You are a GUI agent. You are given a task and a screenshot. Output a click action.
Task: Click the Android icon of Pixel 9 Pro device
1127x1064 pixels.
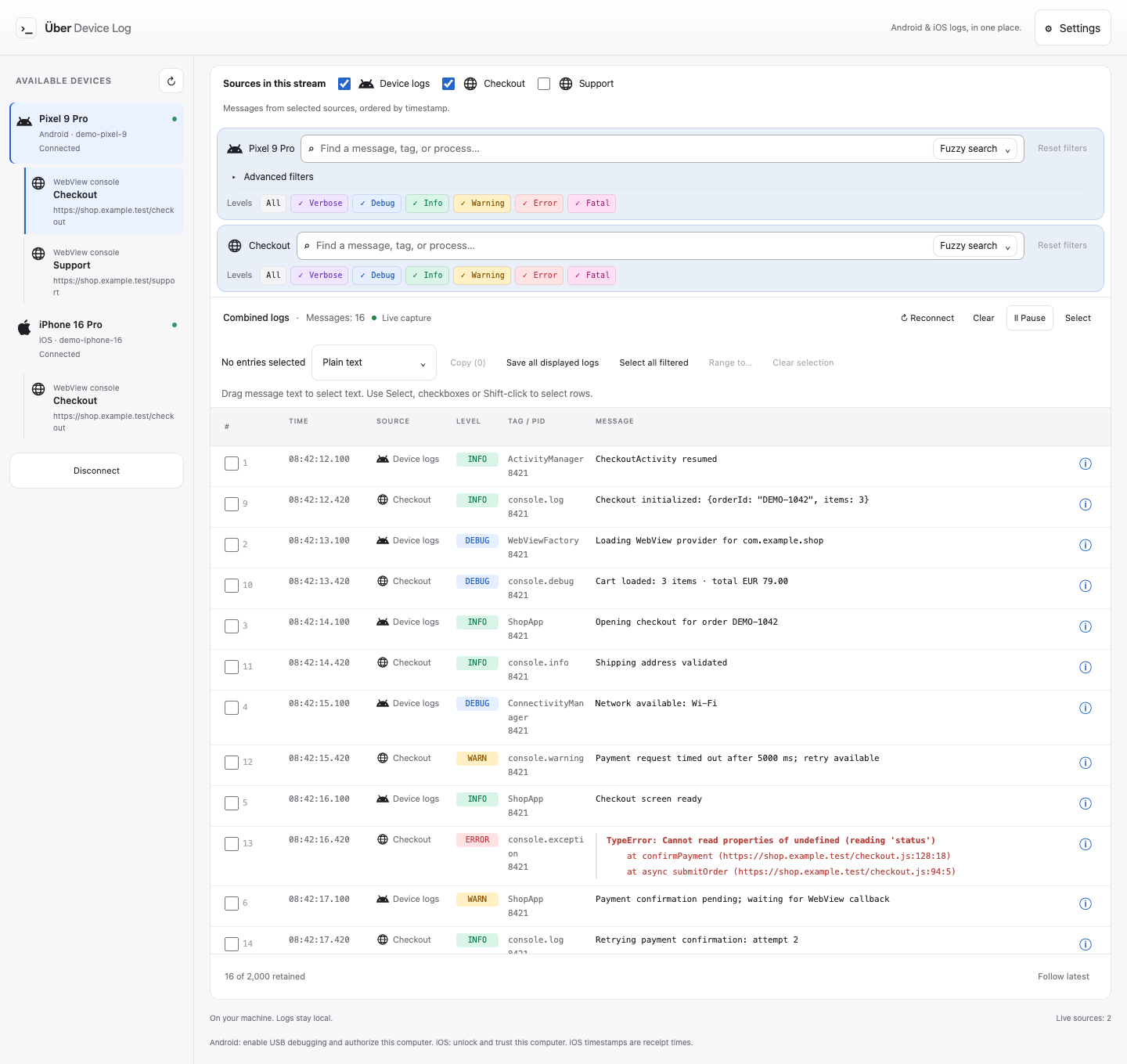[24, 121]
